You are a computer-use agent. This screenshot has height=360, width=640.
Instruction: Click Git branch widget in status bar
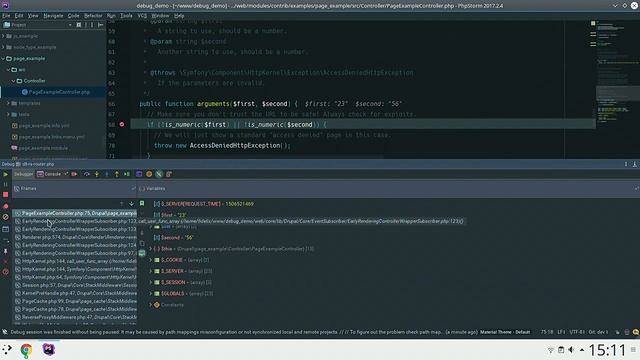click(598, 332)
